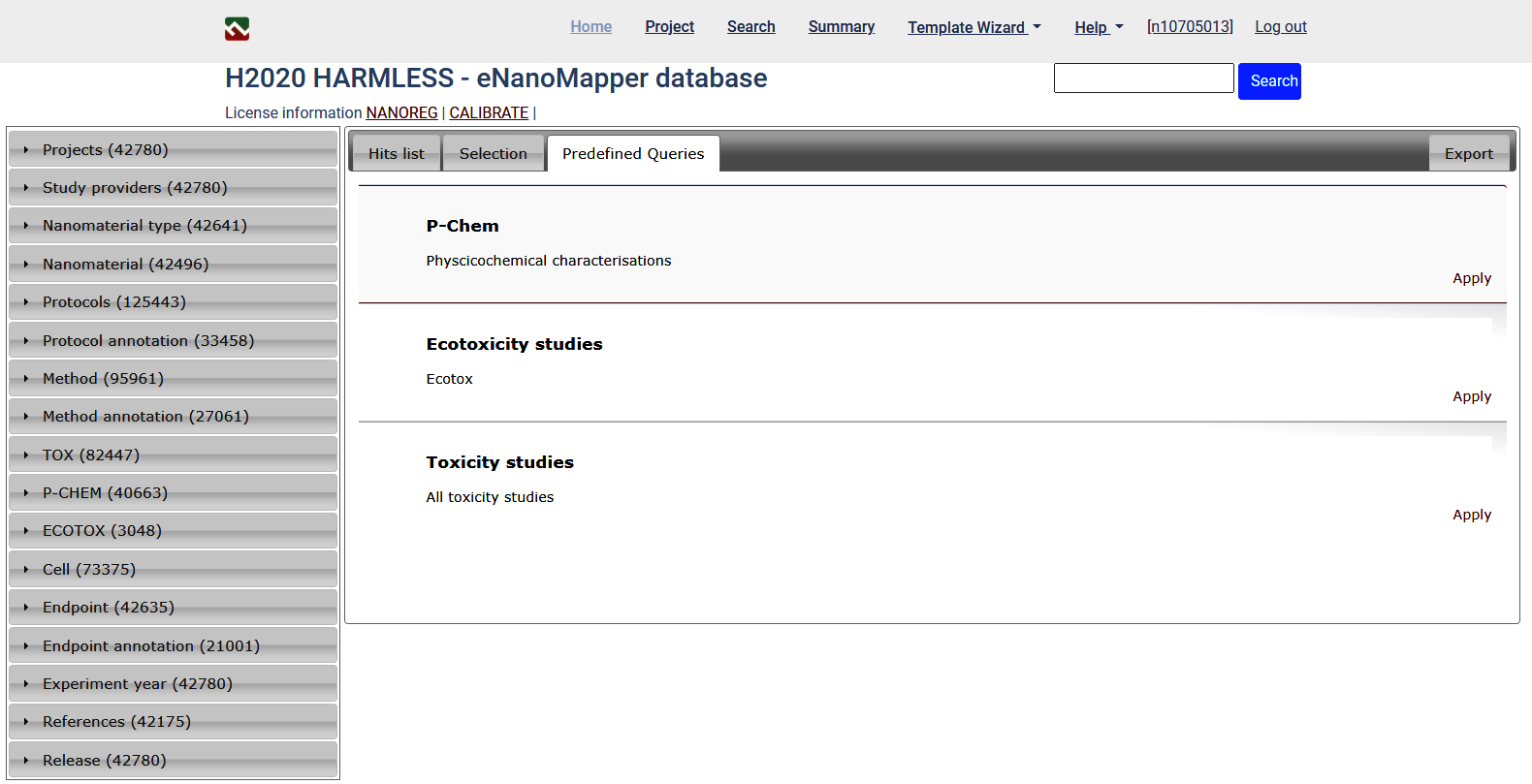Expand the Endpoint annotation (21001) facet
The image size is (1532, 784).
pos(174,646)
